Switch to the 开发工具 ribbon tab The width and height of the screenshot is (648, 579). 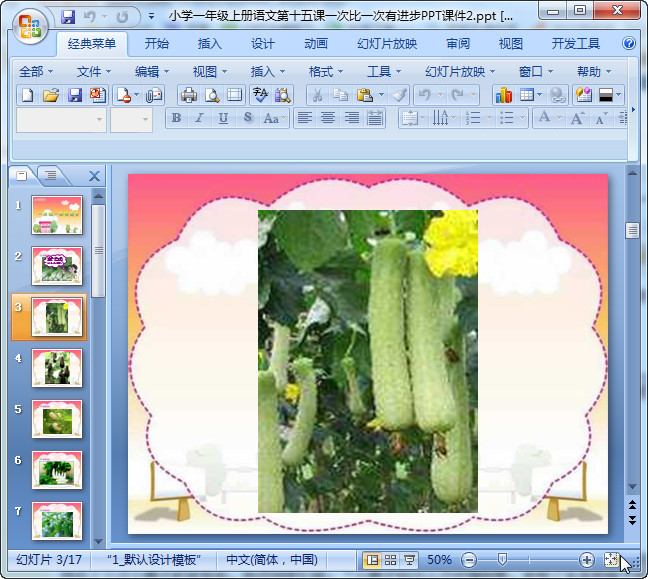(575, 43)
